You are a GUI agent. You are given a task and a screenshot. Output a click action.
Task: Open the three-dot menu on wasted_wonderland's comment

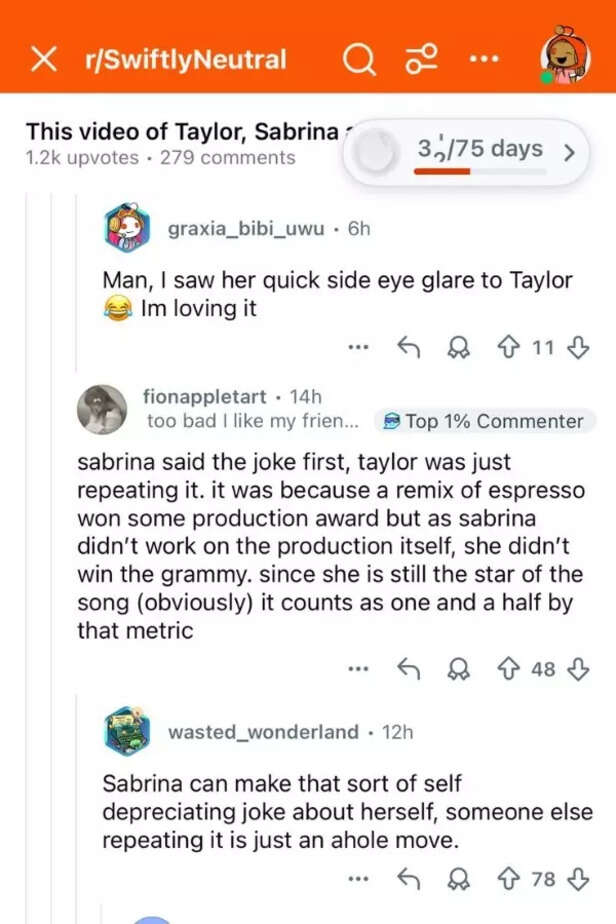coord(358,878)
